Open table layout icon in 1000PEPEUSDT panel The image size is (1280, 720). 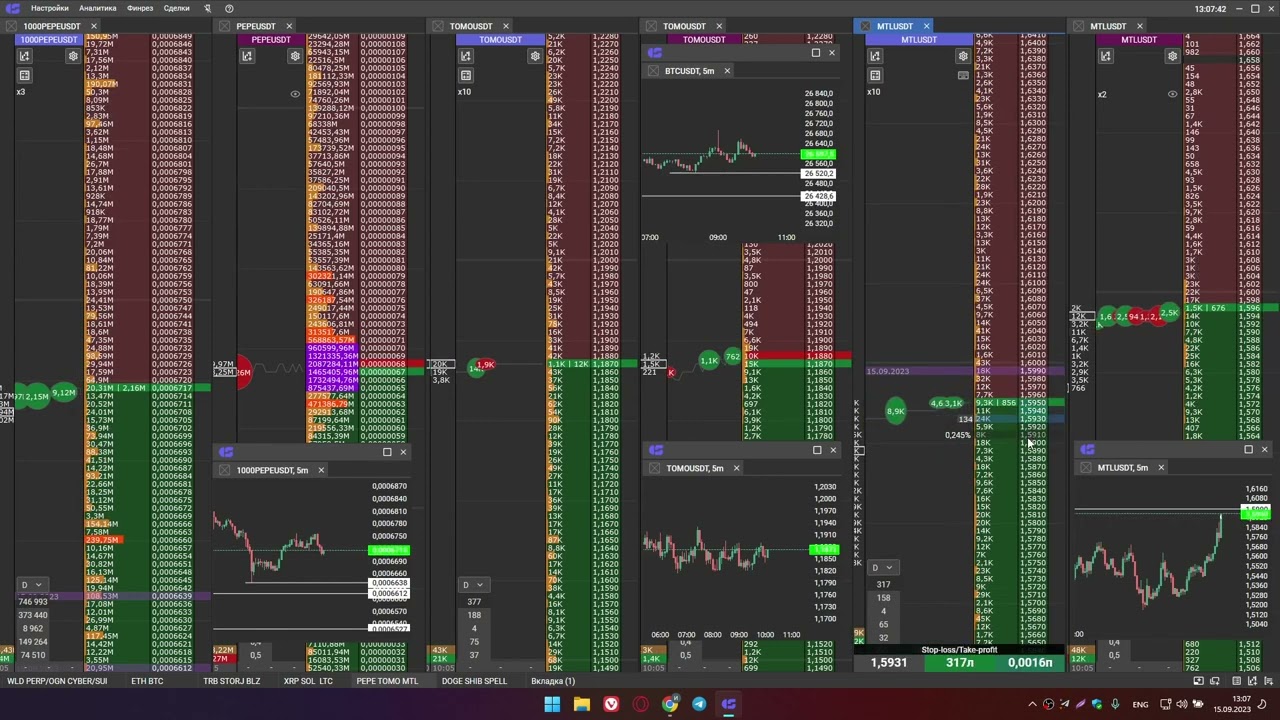click(x=25, y=75)
